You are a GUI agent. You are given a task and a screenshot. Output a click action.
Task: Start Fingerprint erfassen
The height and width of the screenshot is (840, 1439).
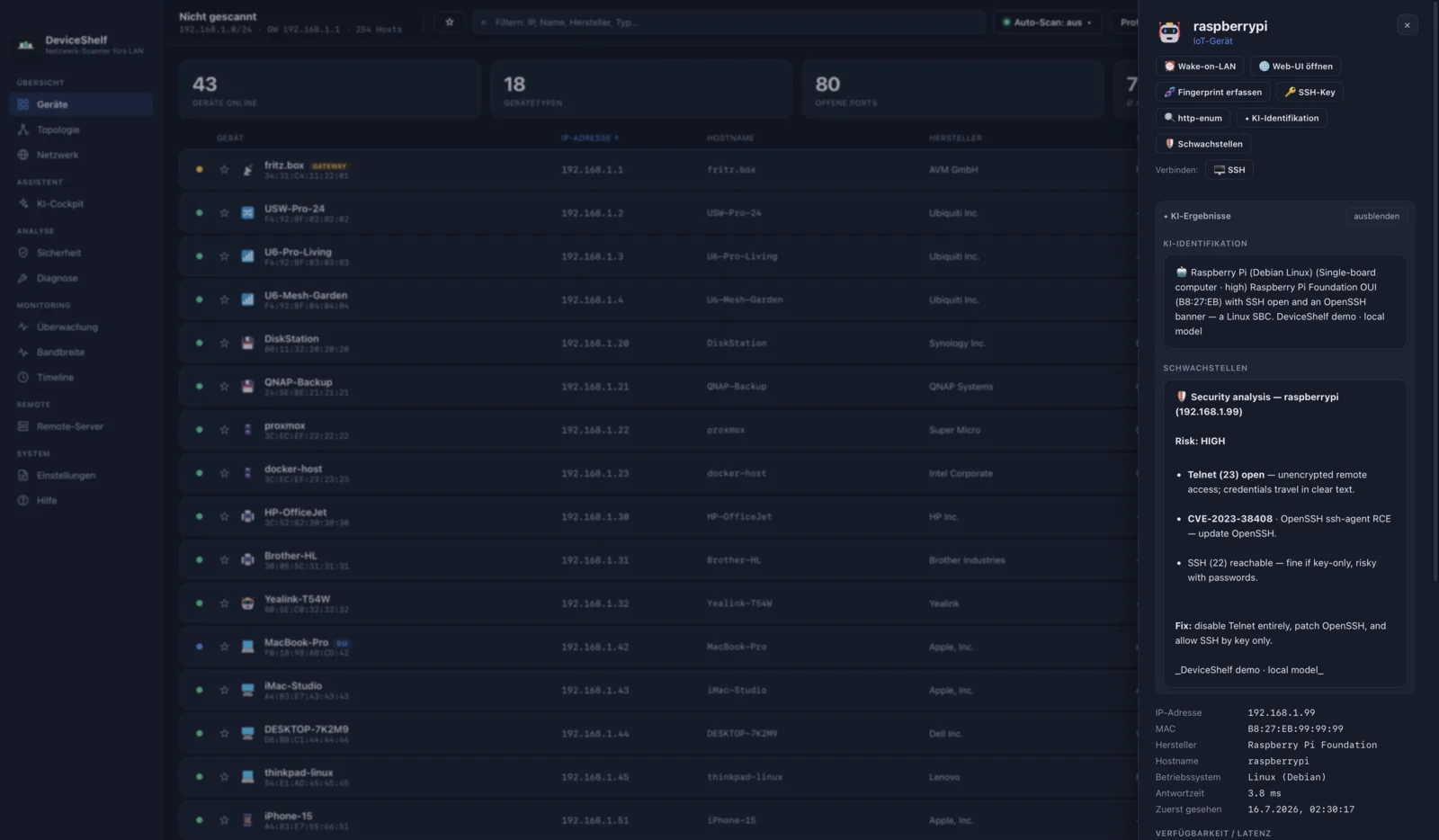coord(1212,92)
